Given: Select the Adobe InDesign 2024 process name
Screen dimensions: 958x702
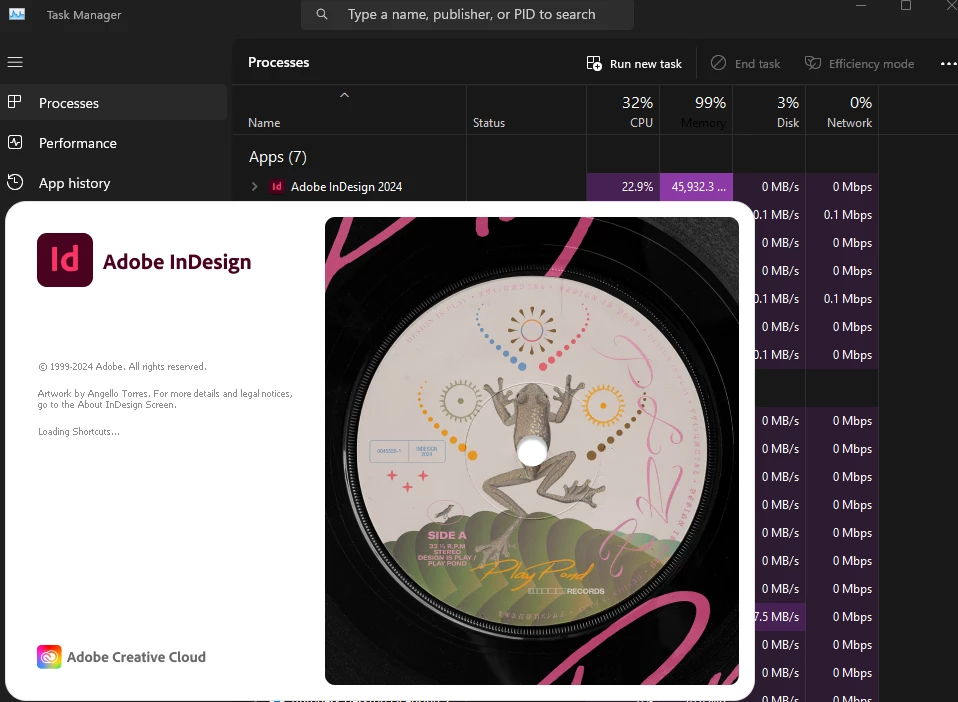Looking at the screenshot, I should [x=346, y=187].
